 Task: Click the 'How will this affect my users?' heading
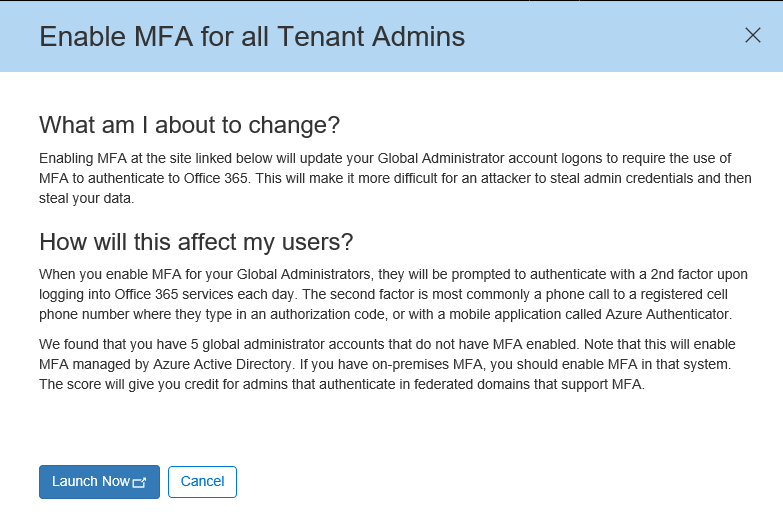point(196,242)
